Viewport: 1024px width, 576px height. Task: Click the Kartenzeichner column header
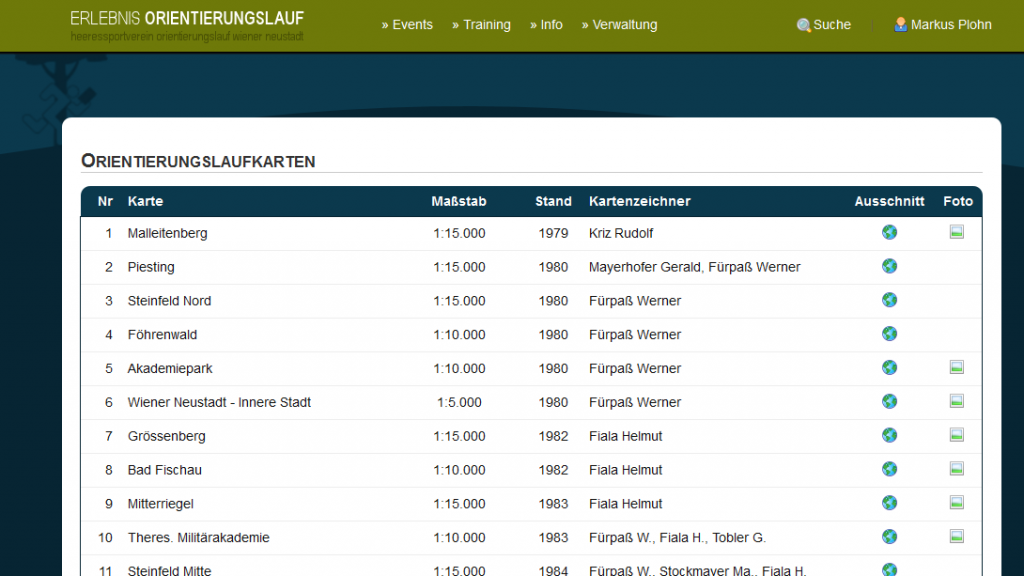tap(639, 201)
